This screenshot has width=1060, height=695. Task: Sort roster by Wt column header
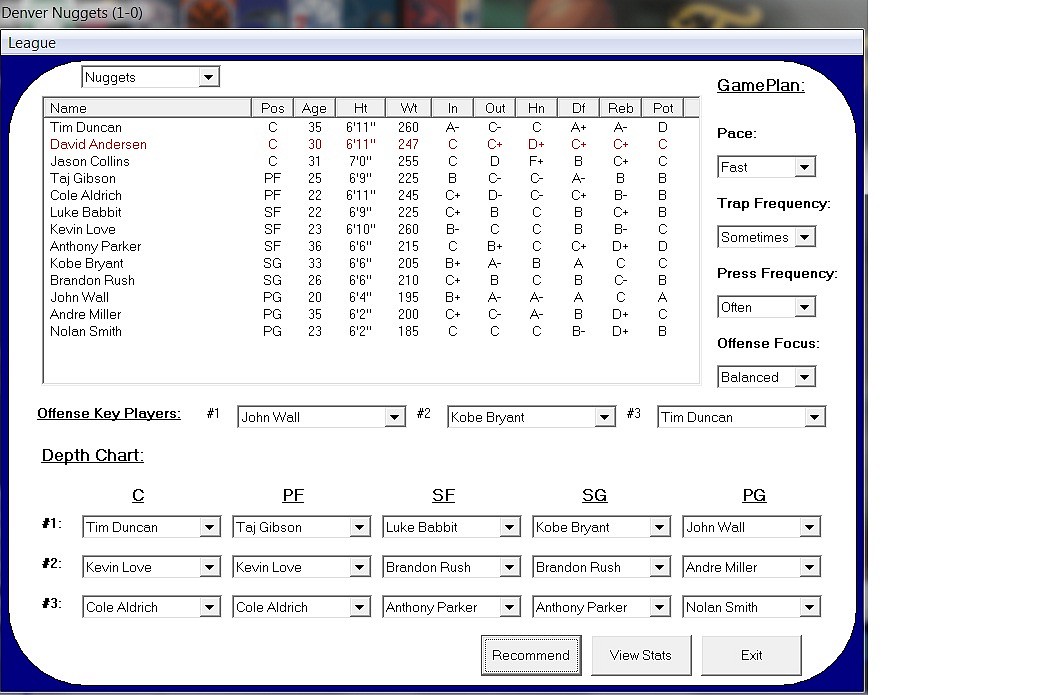(x=408, y=108)
